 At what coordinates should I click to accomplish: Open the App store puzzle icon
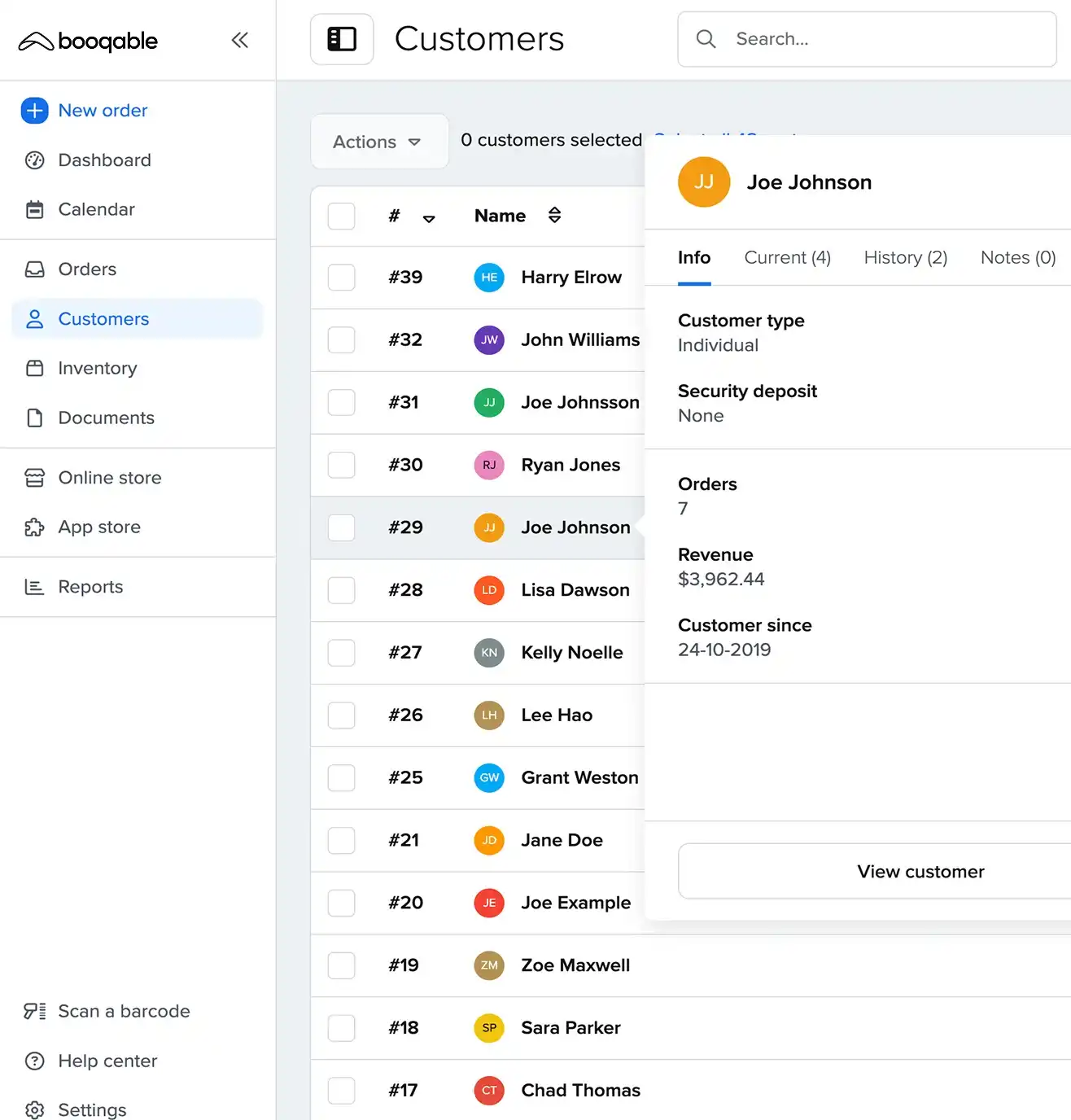(x=34, y=527)
